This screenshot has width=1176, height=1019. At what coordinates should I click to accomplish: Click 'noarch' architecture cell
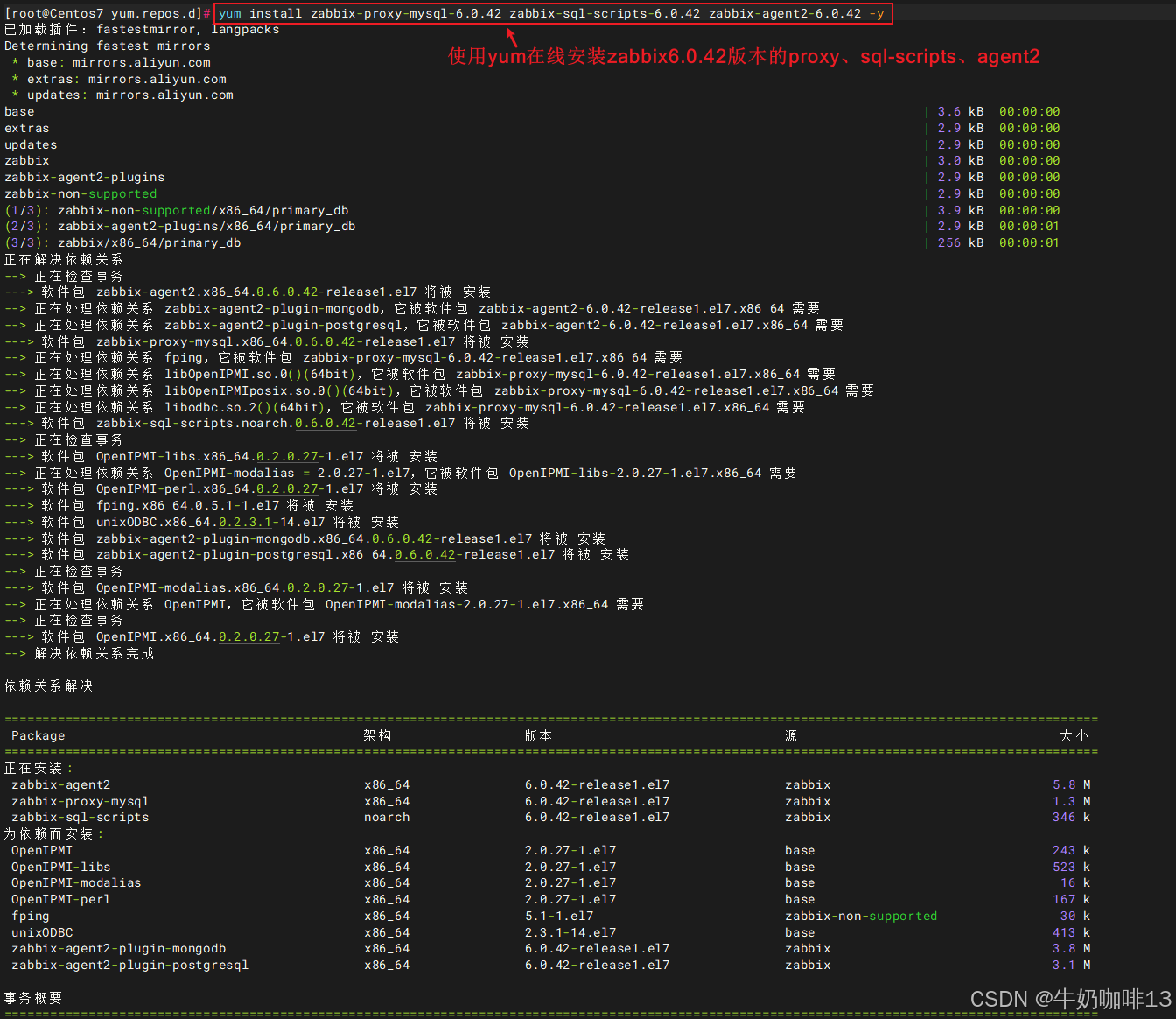[x=387, y=818]
